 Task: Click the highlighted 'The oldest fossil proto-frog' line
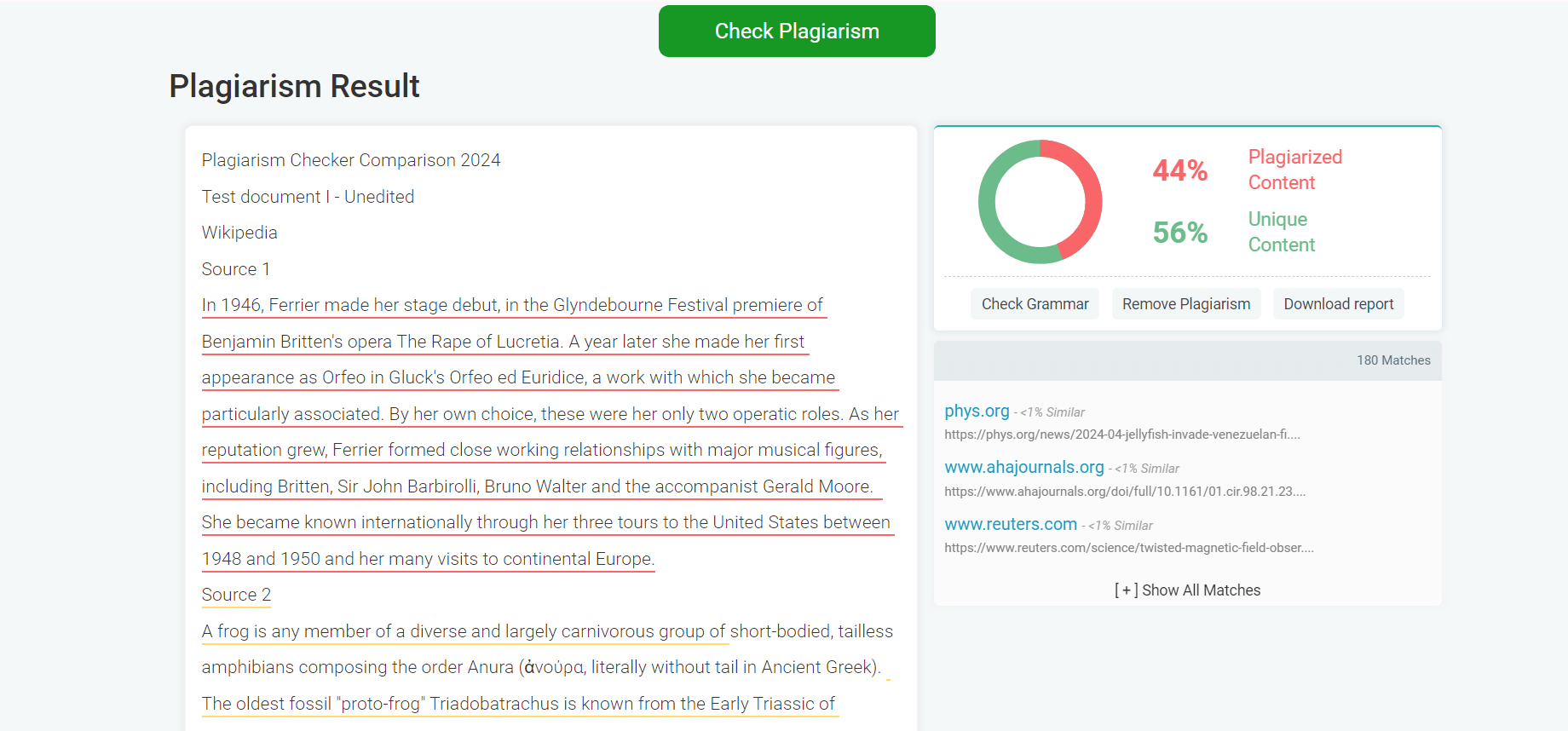pos(518,704)
